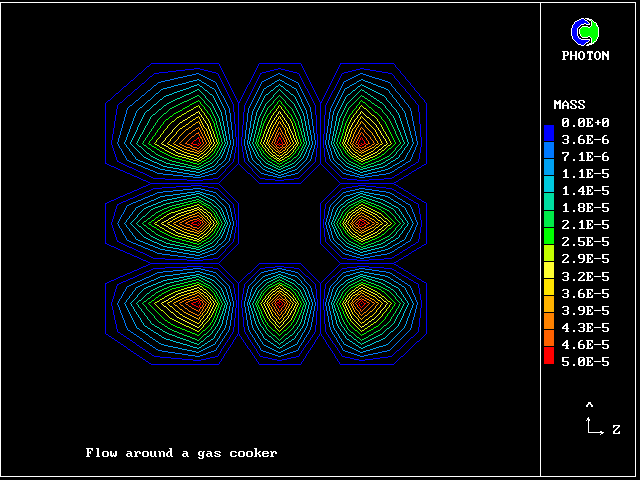Click the 5.0E-5 legend value
The image size is (640, 480).
coord(585,361)
